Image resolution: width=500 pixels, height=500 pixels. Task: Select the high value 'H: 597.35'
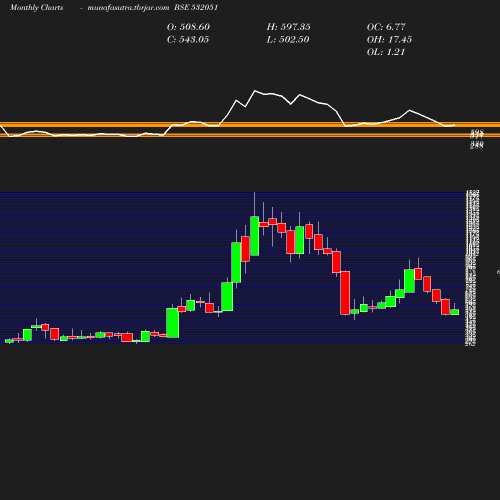tap(289, 27)
